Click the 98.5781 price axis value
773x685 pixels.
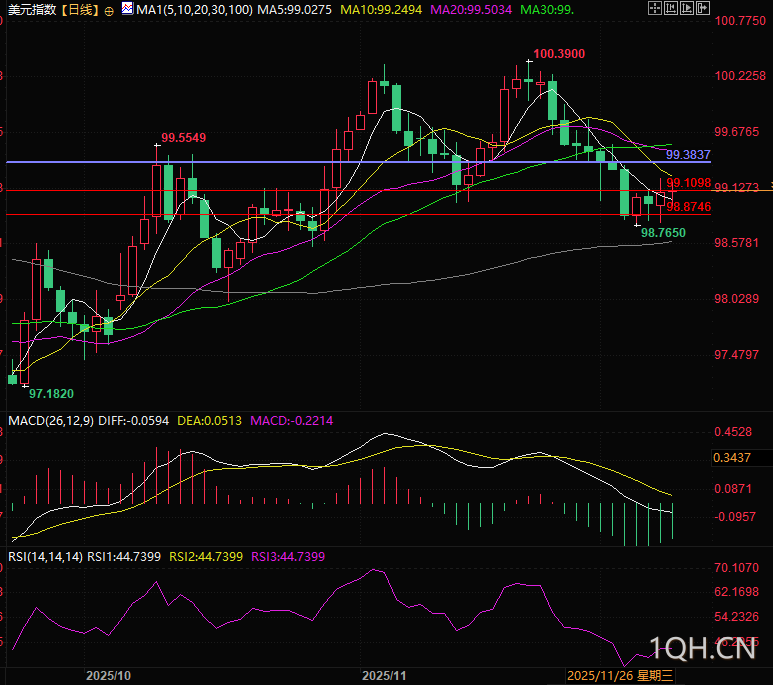[737, 243]
